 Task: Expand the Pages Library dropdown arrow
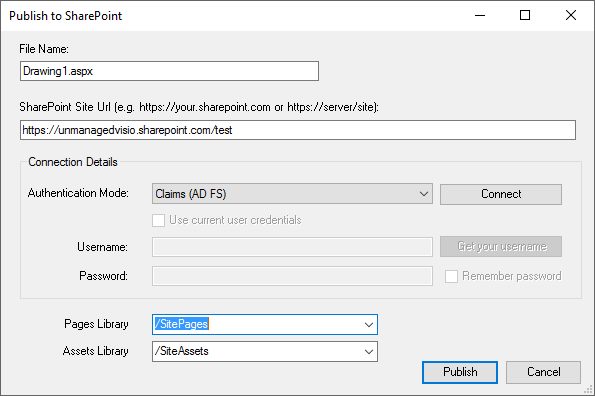tap(368, 325)
